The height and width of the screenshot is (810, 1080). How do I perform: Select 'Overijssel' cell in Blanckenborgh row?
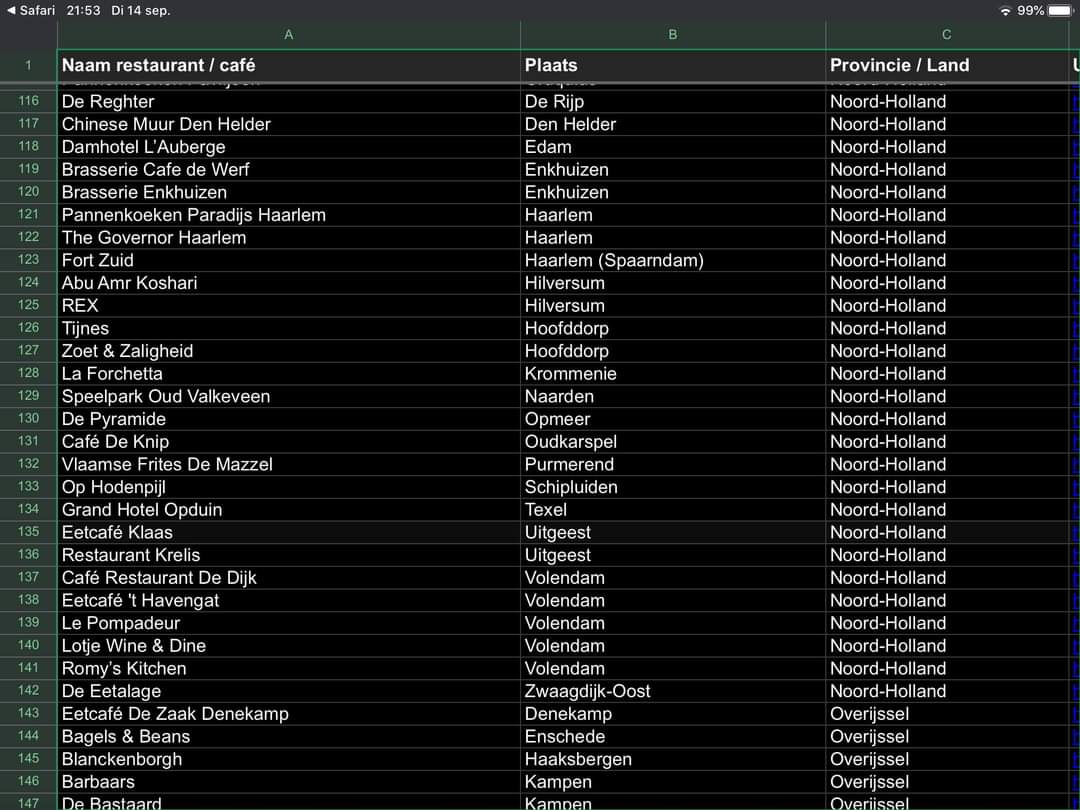(x=946, y=759)
